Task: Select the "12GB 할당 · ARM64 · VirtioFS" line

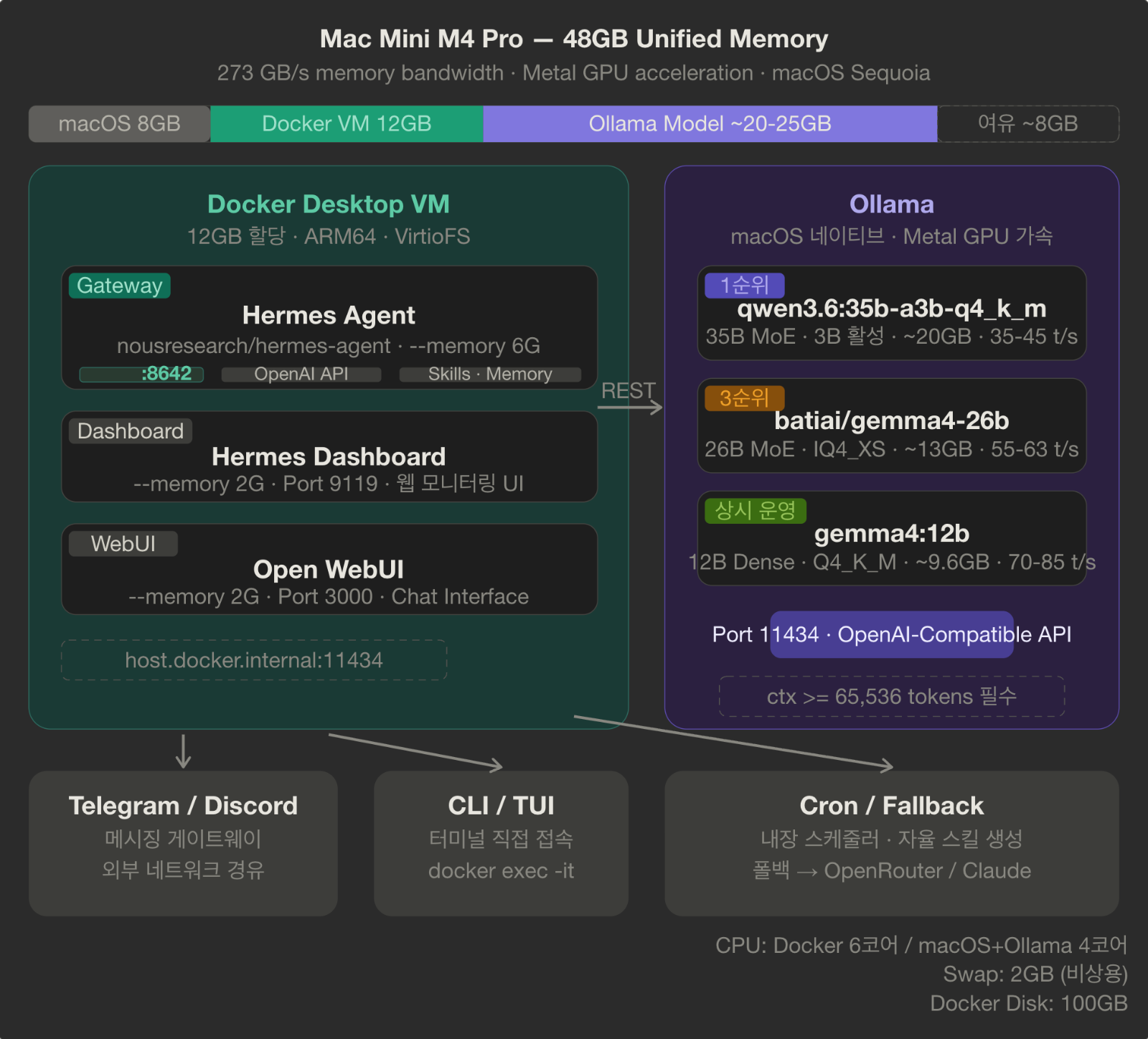Action: click(329, 236)
